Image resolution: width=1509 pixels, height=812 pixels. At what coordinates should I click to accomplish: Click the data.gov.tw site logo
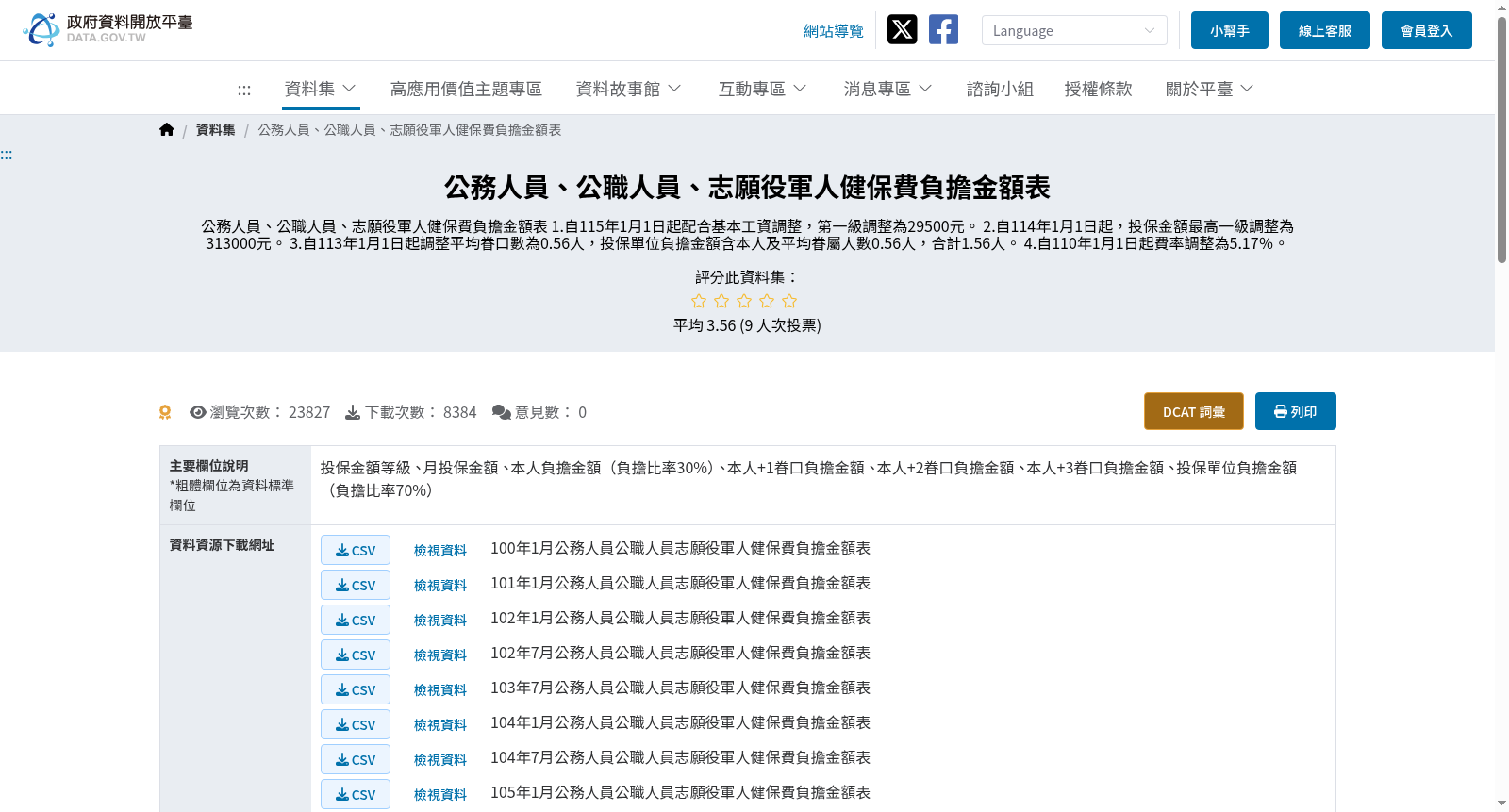tap(108, 29)
